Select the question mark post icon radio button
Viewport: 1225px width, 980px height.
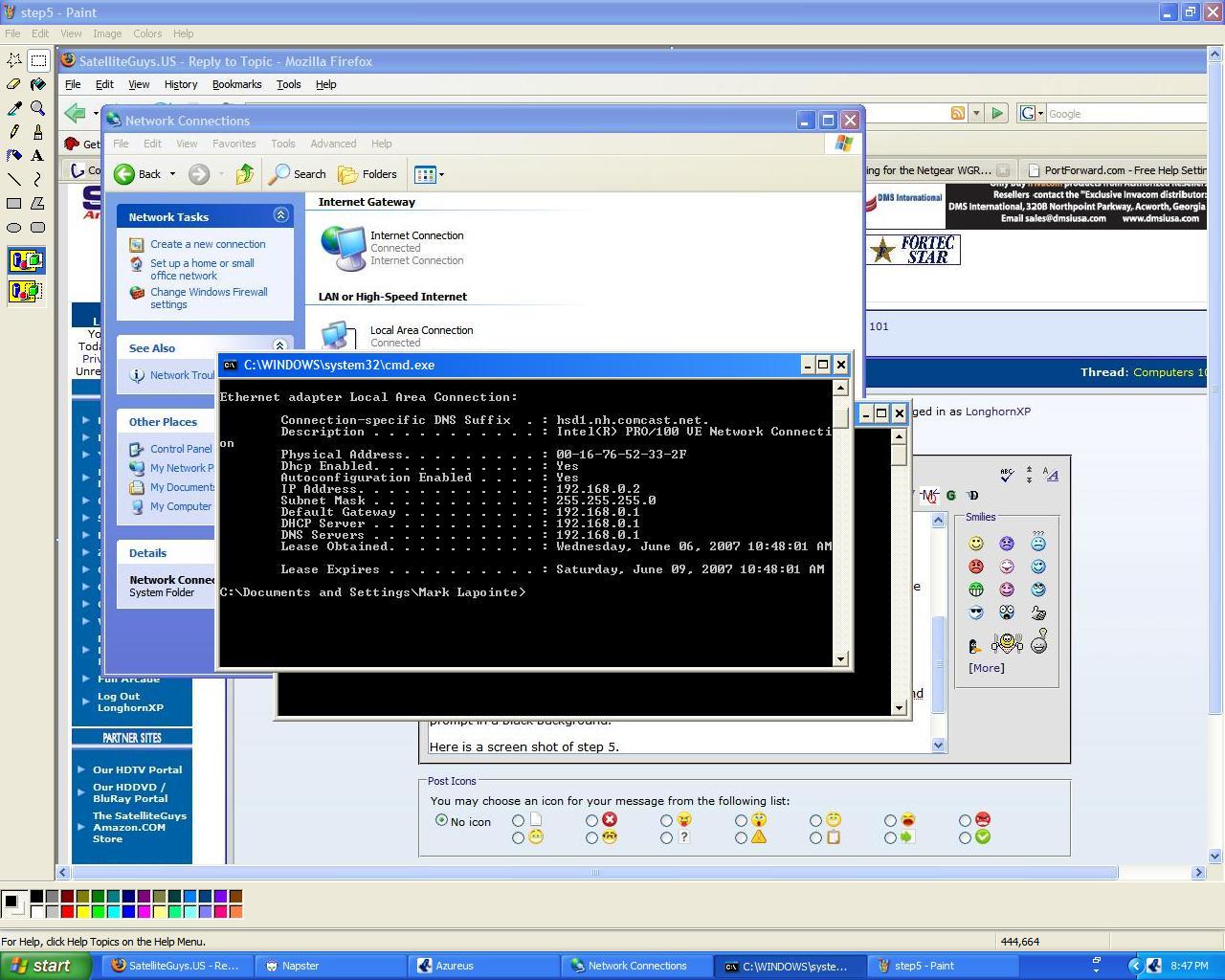pyautogui.click(x=666, y=837)
